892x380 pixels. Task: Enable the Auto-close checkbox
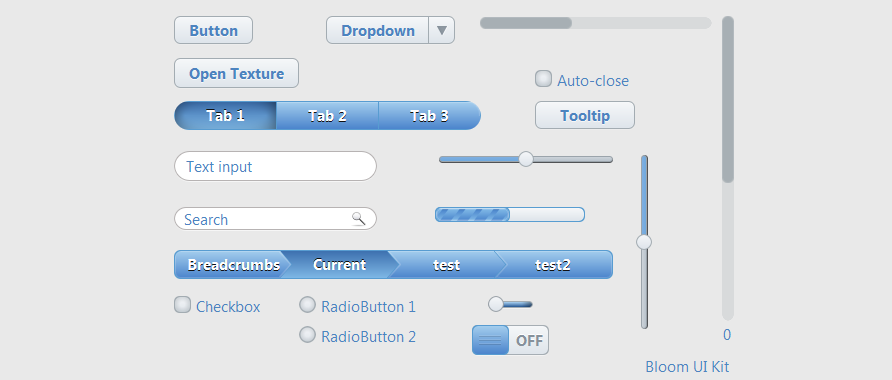[543, 79]
